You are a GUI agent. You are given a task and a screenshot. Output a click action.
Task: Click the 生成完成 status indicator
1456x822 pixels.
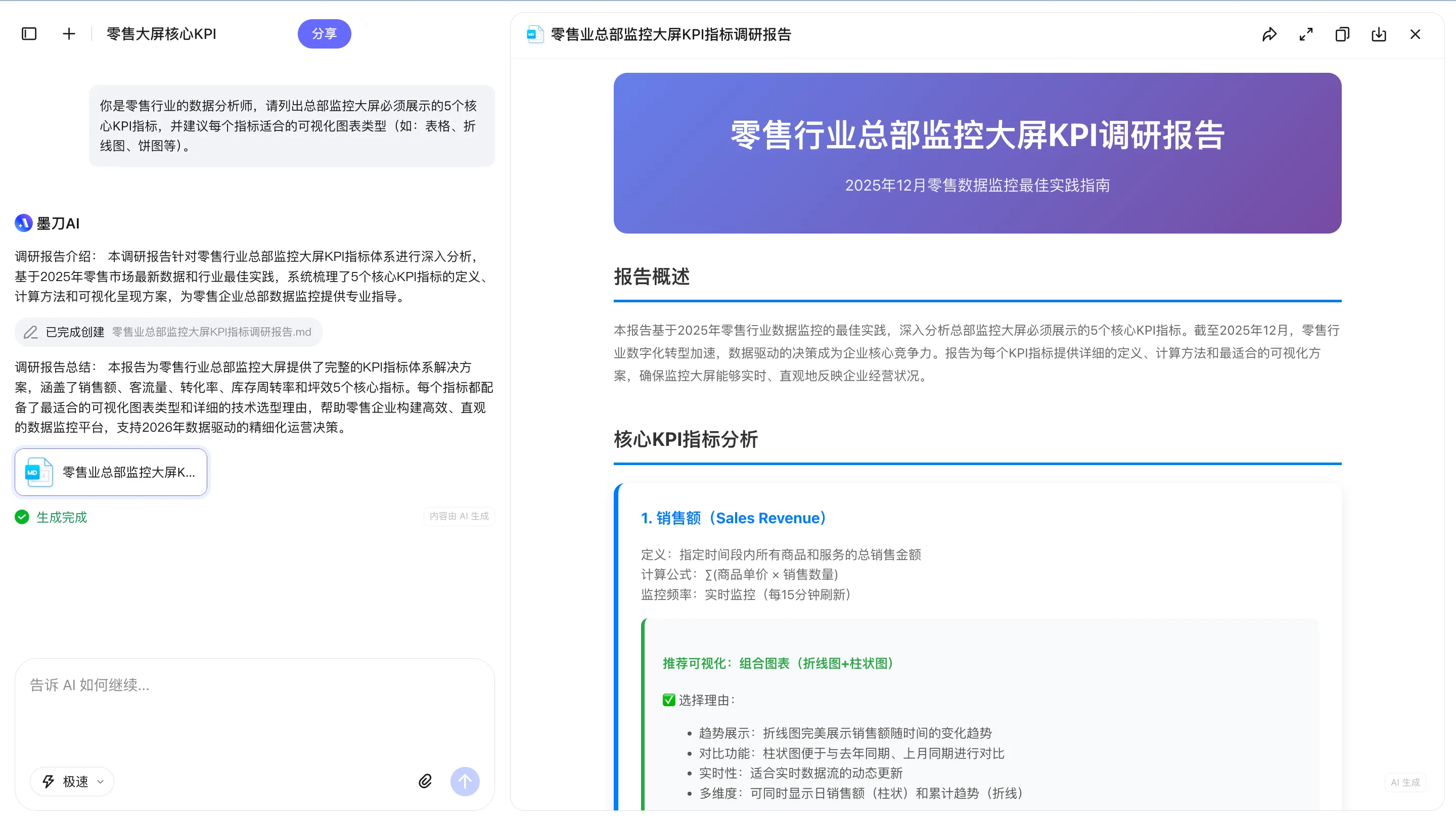pos(51,517)
